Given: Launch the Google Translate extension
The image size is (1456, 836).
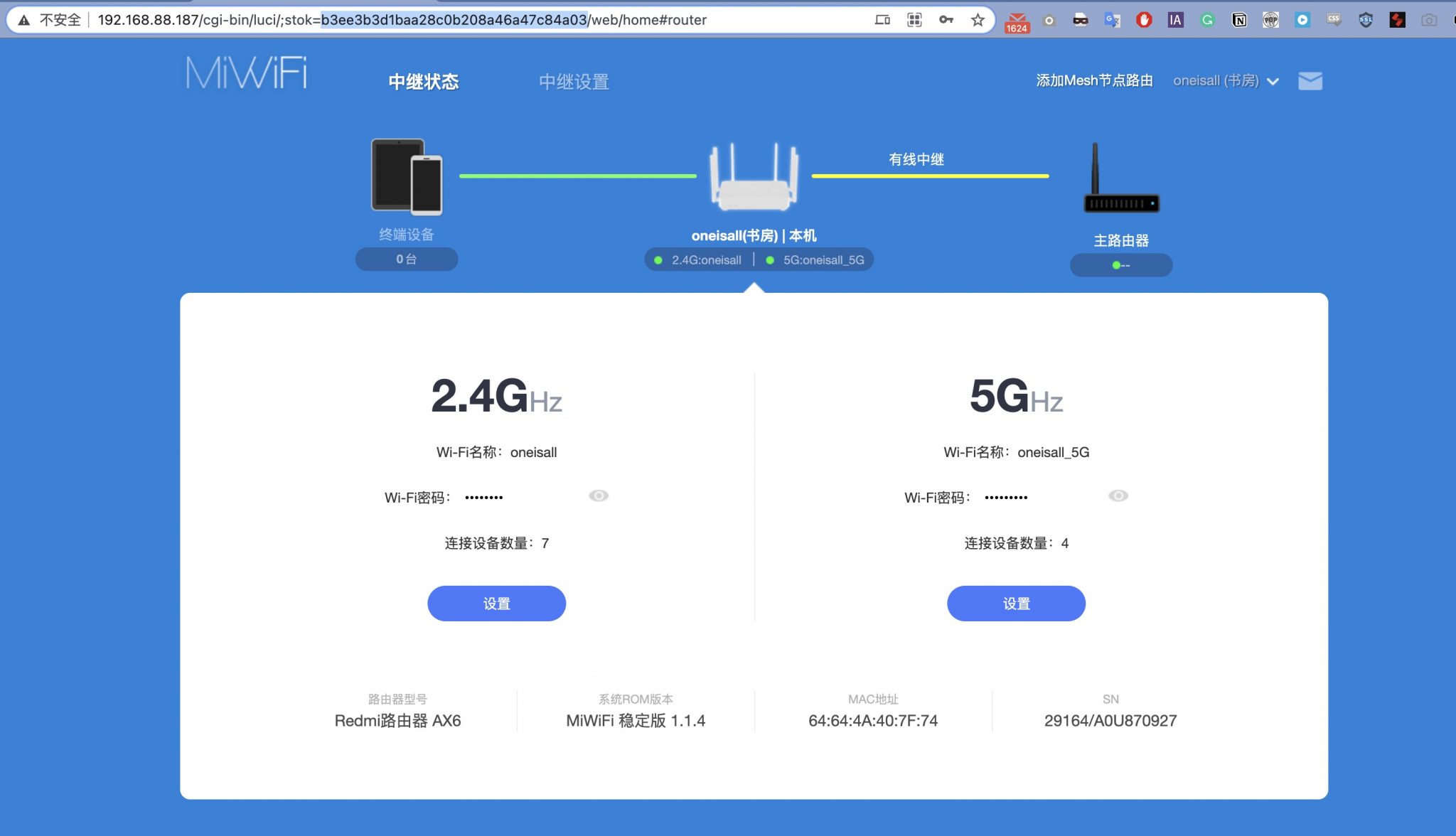Looking at the screenshot, I should click(x=1113, y=20).
